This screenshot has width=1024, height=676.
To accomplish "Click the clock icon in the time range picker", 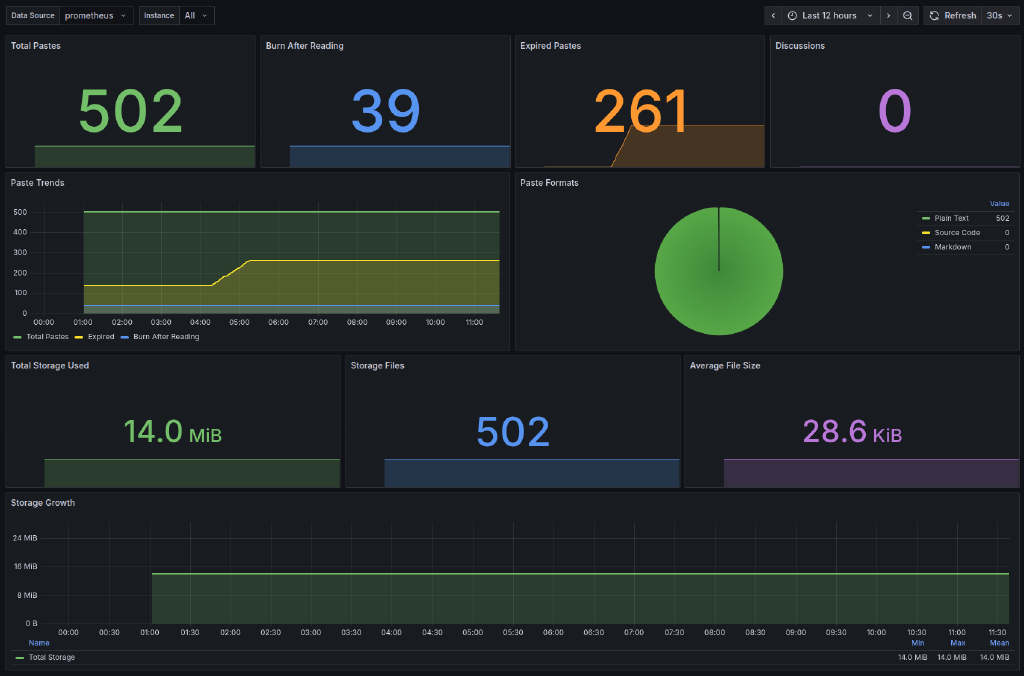I will point(791,15).
